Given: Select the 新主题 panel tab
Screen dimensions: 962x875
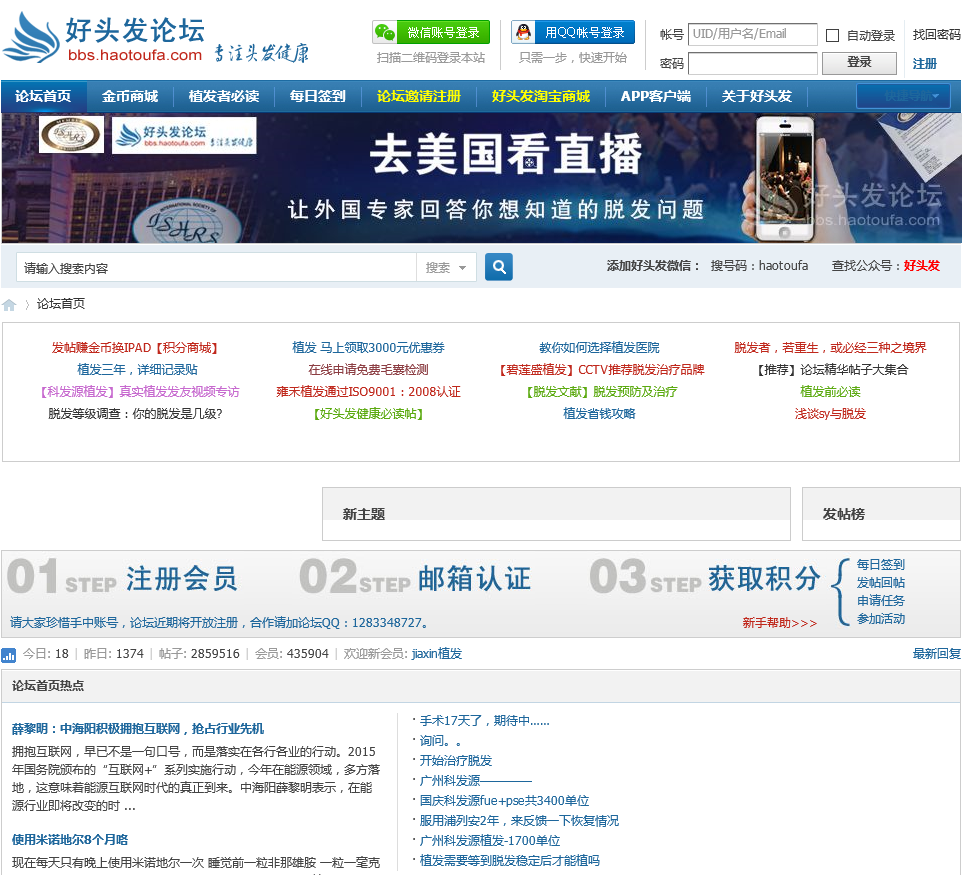Looking at the screenshot, I should point(364,514).
